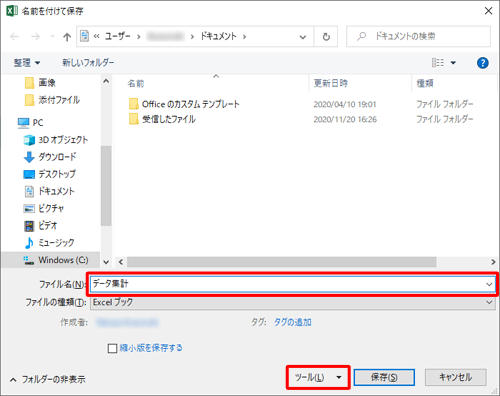
Task: Click the Excel icon in title bar
Action: [12, 11]
